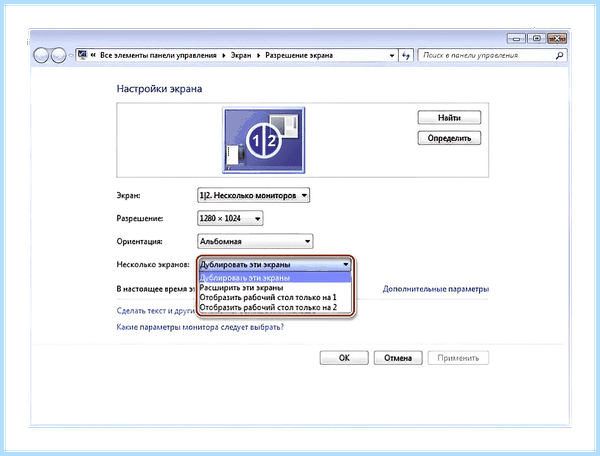600x456 pixels.
Task: Open 'Все элементы панели управления' breadcrumb
Action: click(x=158, y=55)
